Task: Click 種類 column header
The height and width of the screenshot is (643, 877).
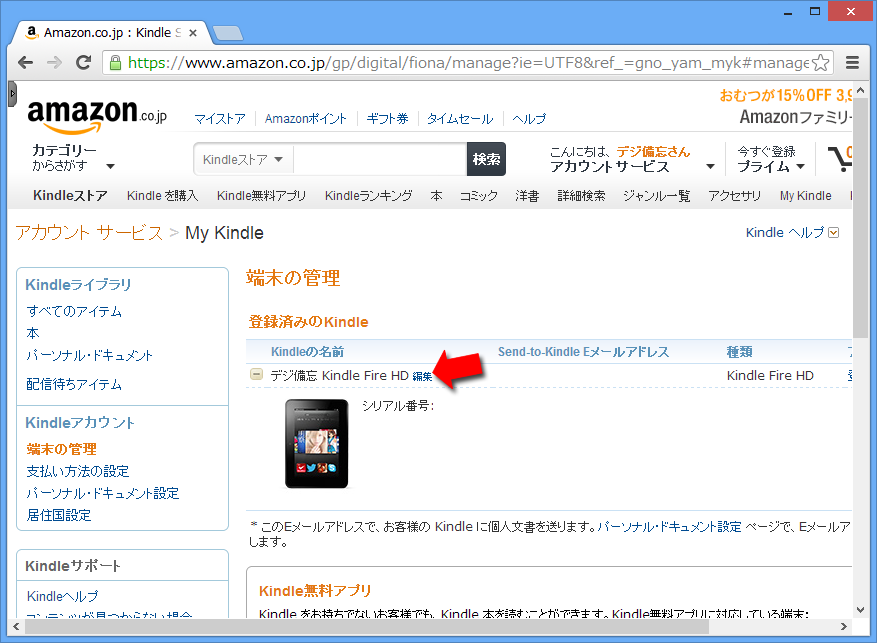Action: [739, 352]
